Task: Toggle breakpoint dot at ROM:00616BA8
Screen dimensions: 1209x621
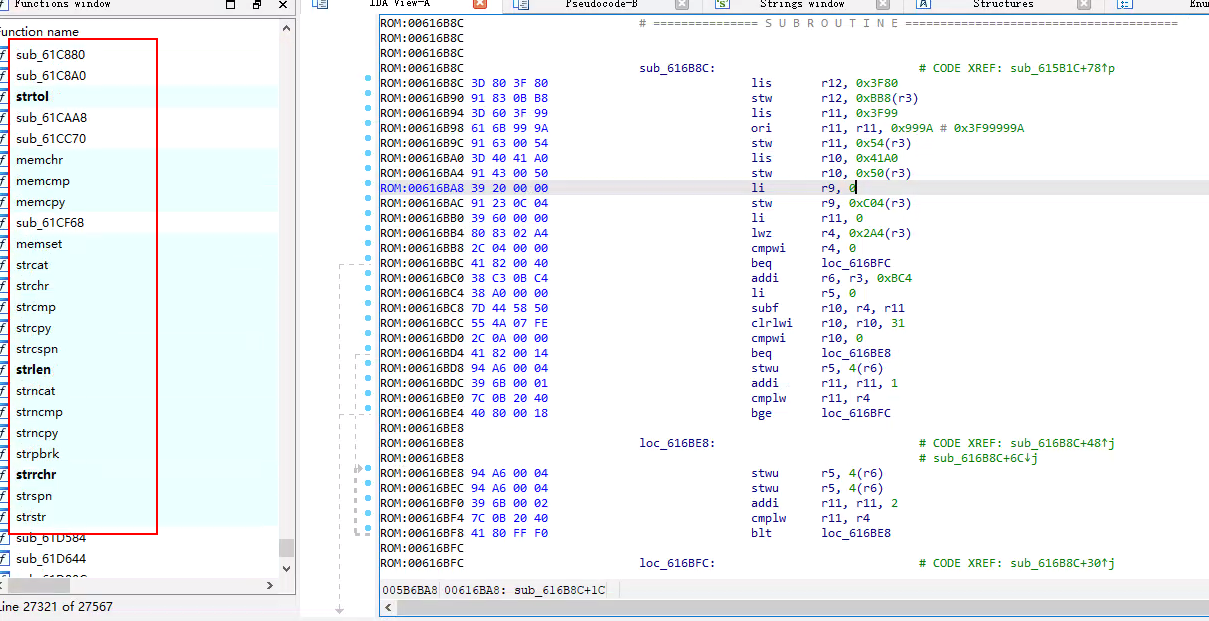Action: pos(368,183)
